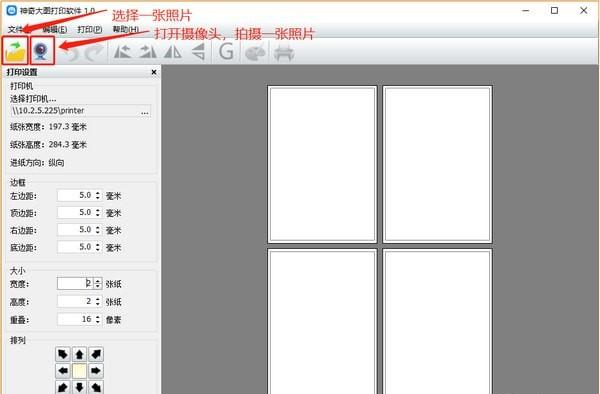
Task: Apply the grayscale G tool
Action: [x=226, y=52]
